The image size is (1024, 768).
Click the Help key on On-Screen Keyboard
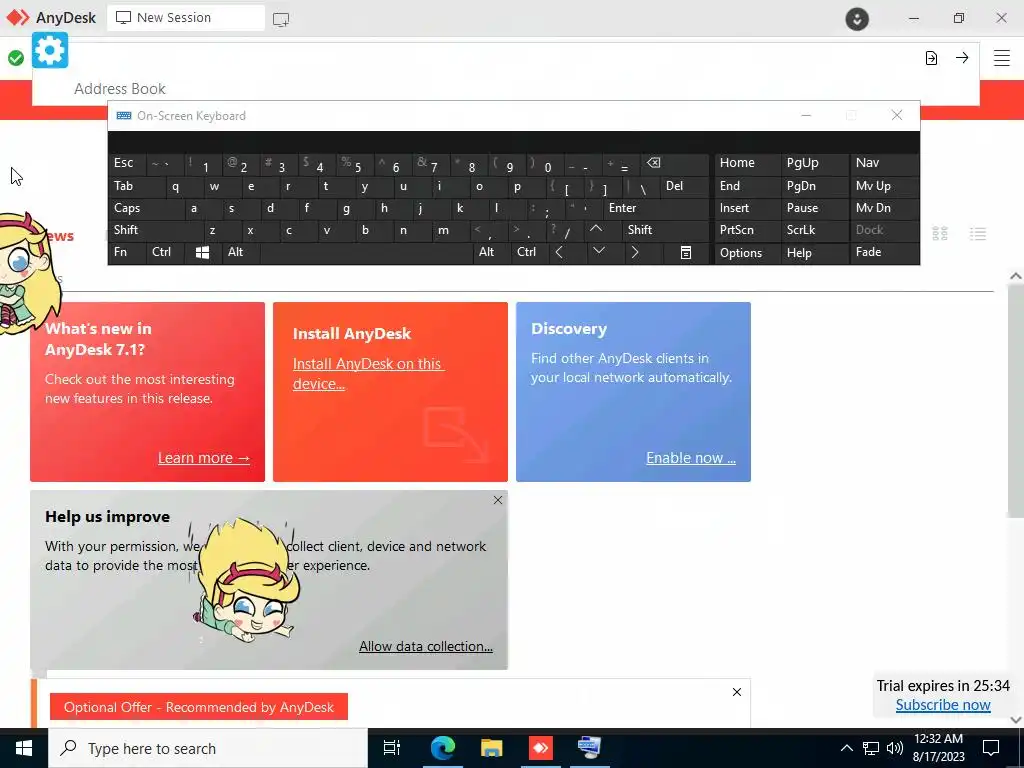814,253
